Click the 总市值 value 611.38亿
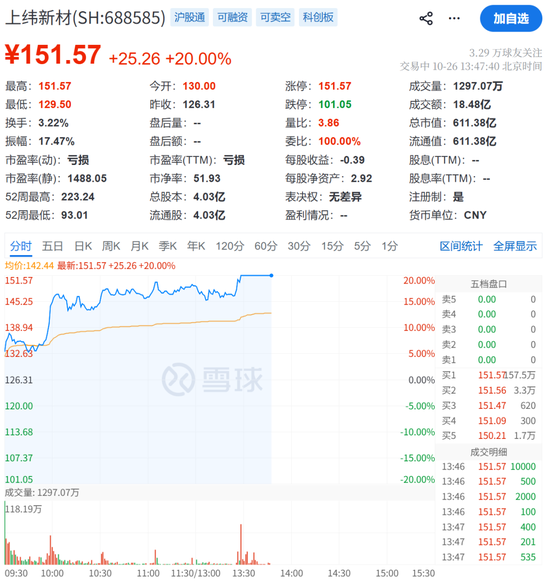550x581 pixels. pos(475,123)
